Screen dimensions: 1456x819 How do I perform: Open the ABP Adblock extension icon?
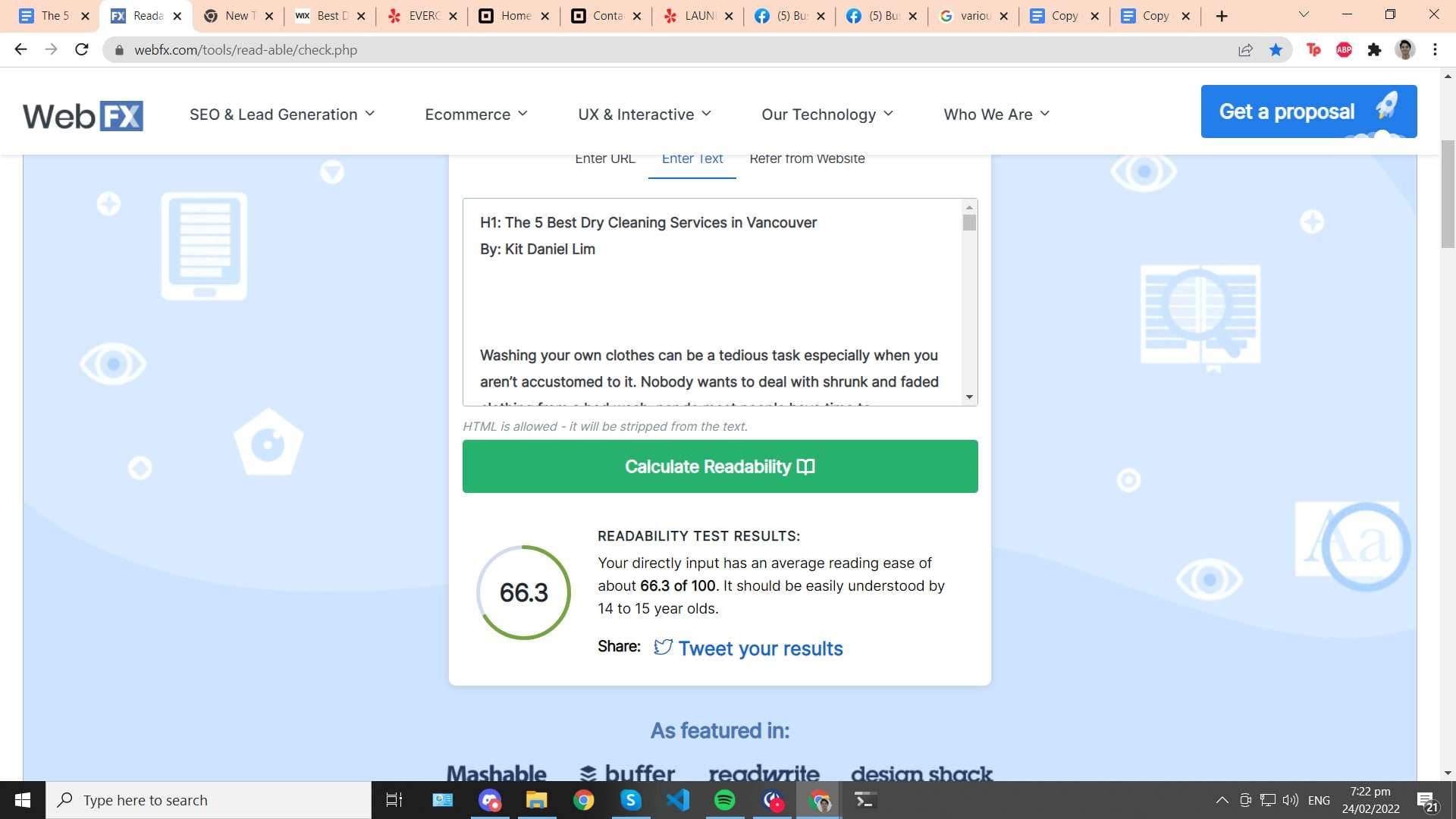(x=1344, y=50)
